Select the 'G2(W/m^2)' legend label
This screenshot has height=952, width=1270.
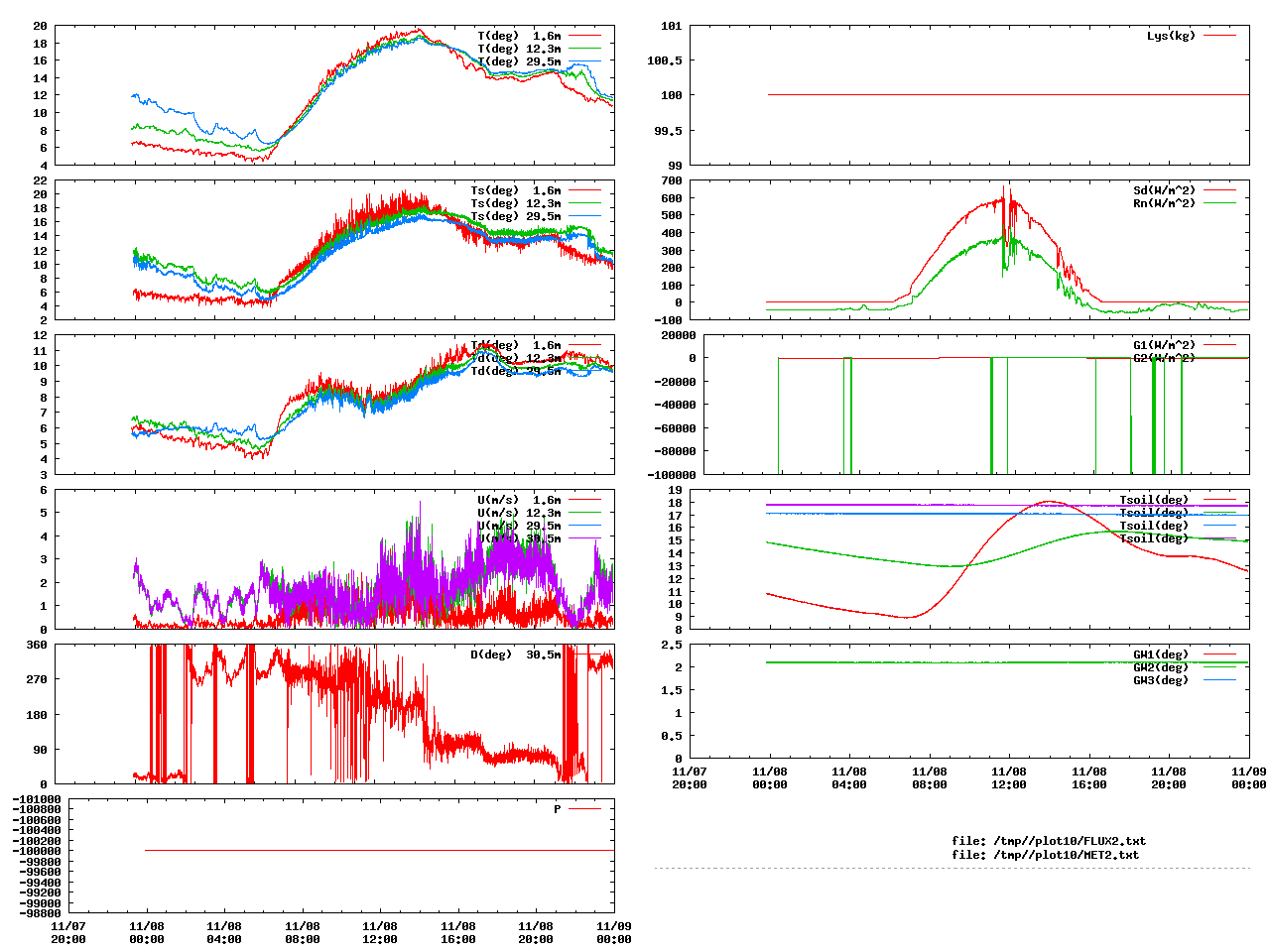pos(1164,358)
